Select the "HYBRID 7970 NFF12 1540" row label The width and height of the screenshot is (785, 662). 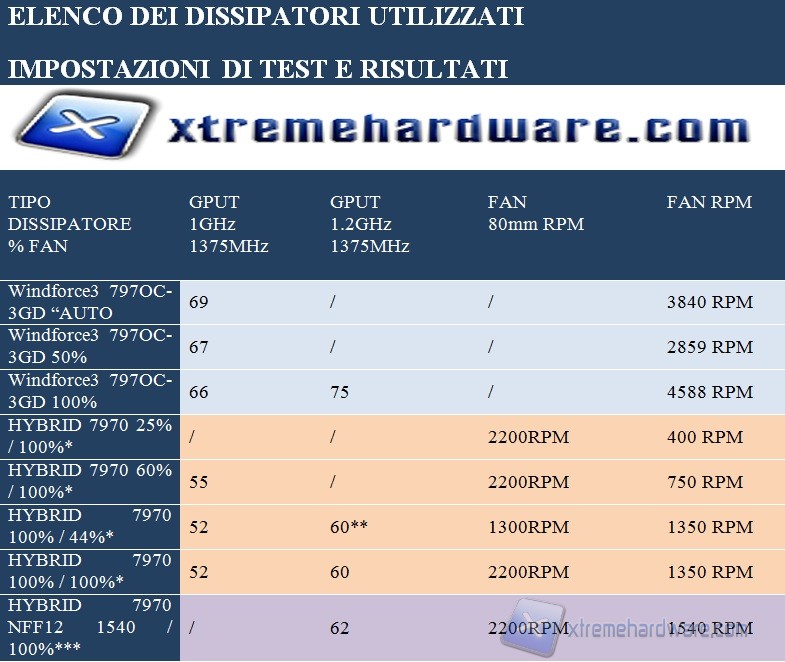pos(90,627)
